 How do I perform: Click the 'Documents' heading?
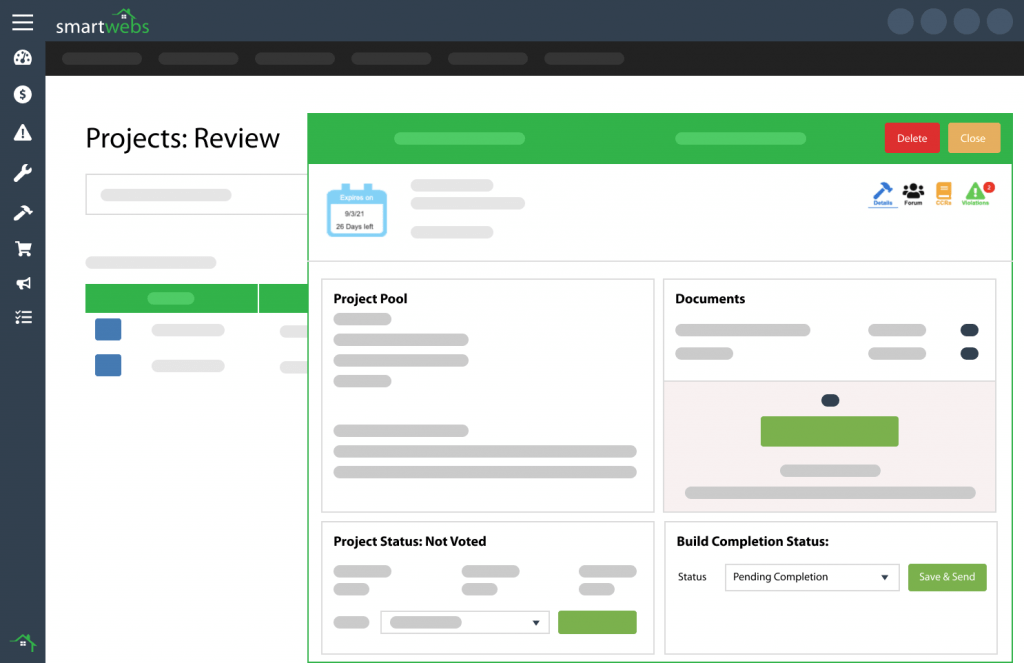click(710, 299)
